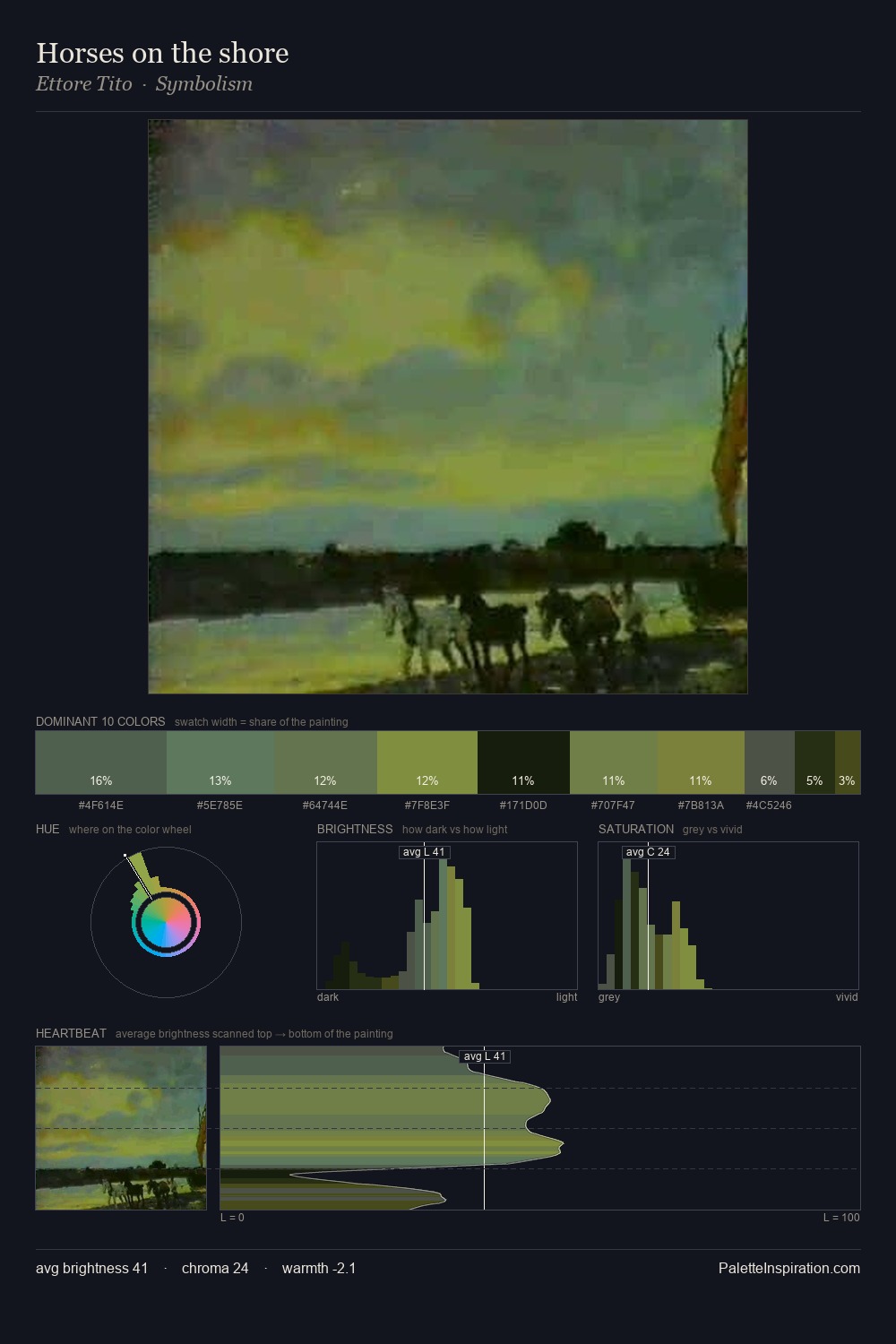Screen dimensions: 896x1344
Task: Select the 6% grey swatch #4C5246
Action: [769, 762]
